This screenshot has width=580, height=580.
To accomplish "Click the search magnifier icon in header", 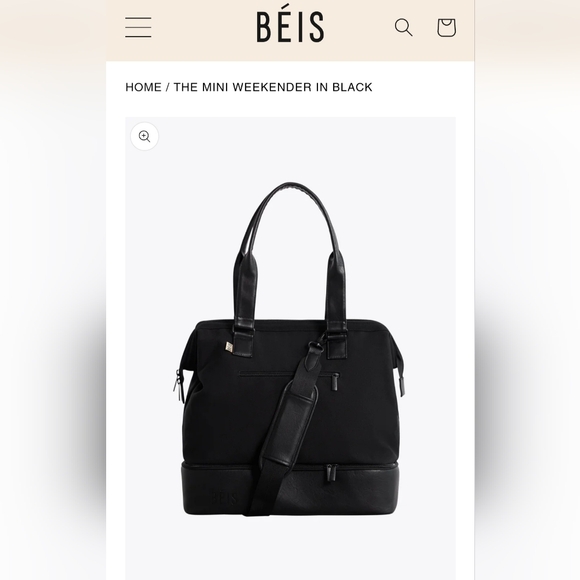I will [404, 27].
